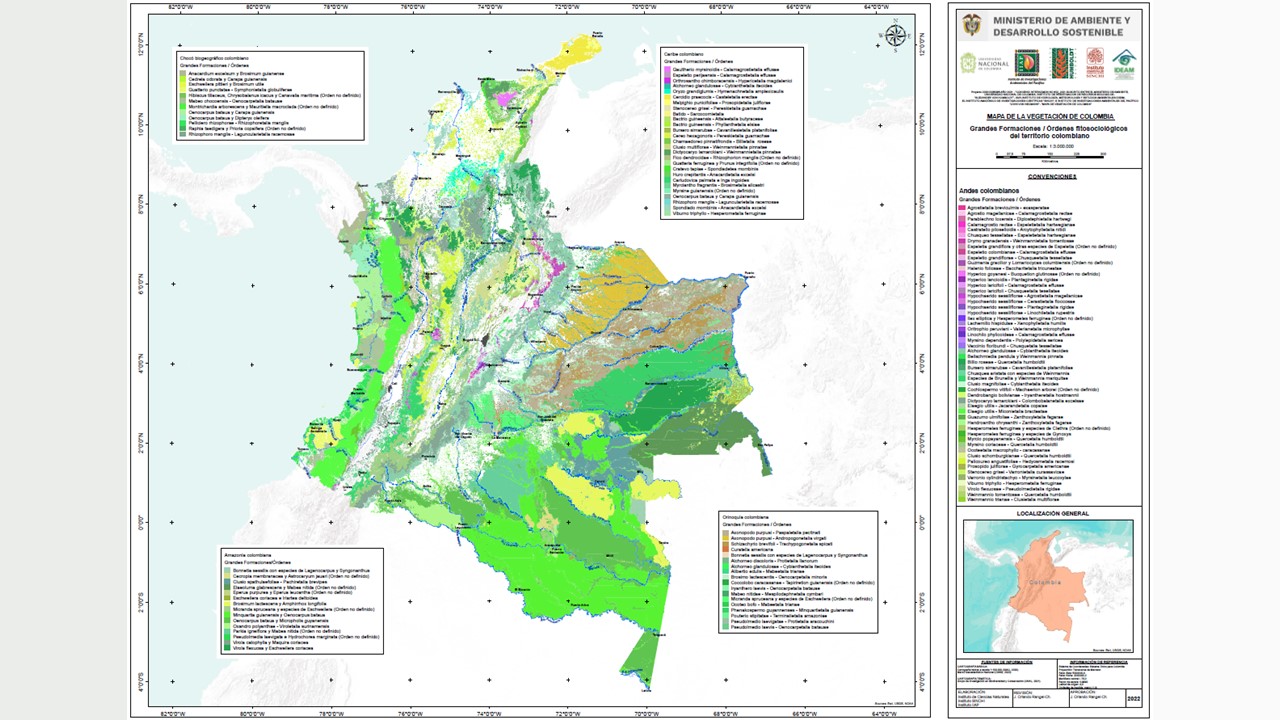Screen dimensions: 1280x720
Task: Click the Humboldt institute logo
Action: point(1062,63)
